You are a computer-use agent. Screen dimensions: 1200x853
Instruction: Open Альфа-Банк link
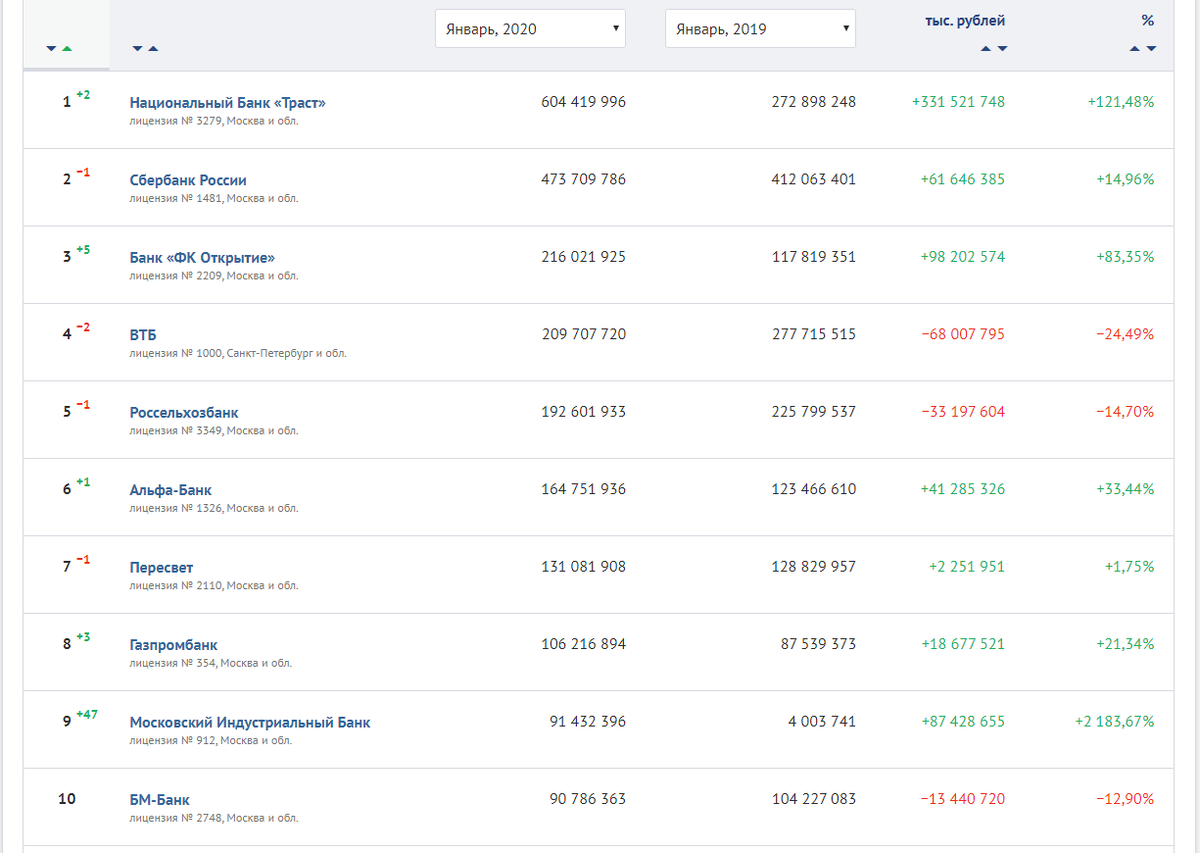[171, 490]
